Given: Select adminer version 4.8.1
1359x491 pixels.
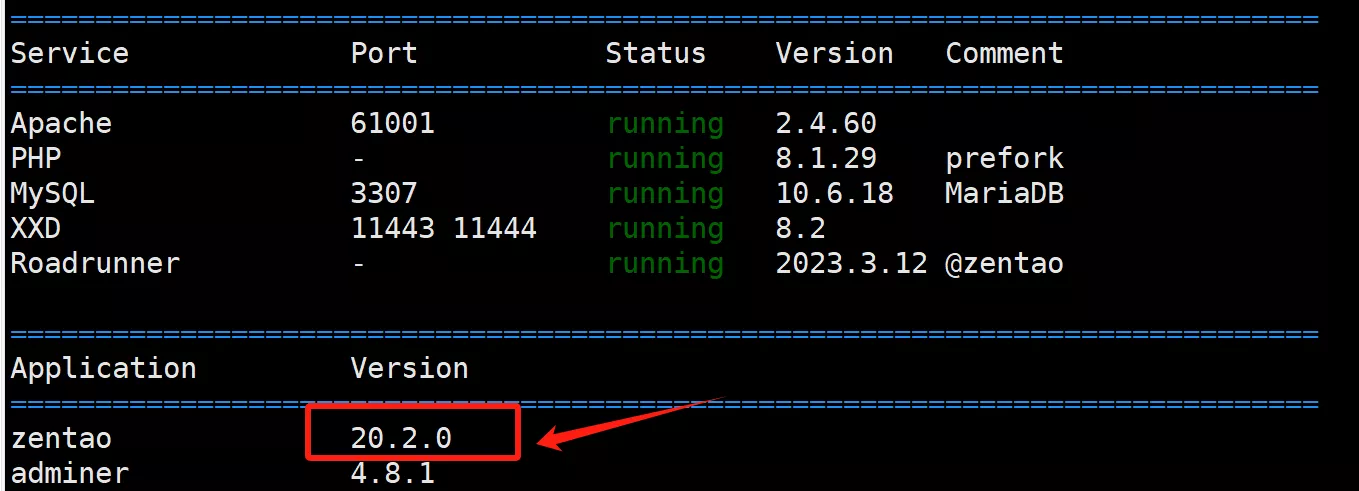Looking at the screenshot, I should pyautogui.click(x=393, y=473).
